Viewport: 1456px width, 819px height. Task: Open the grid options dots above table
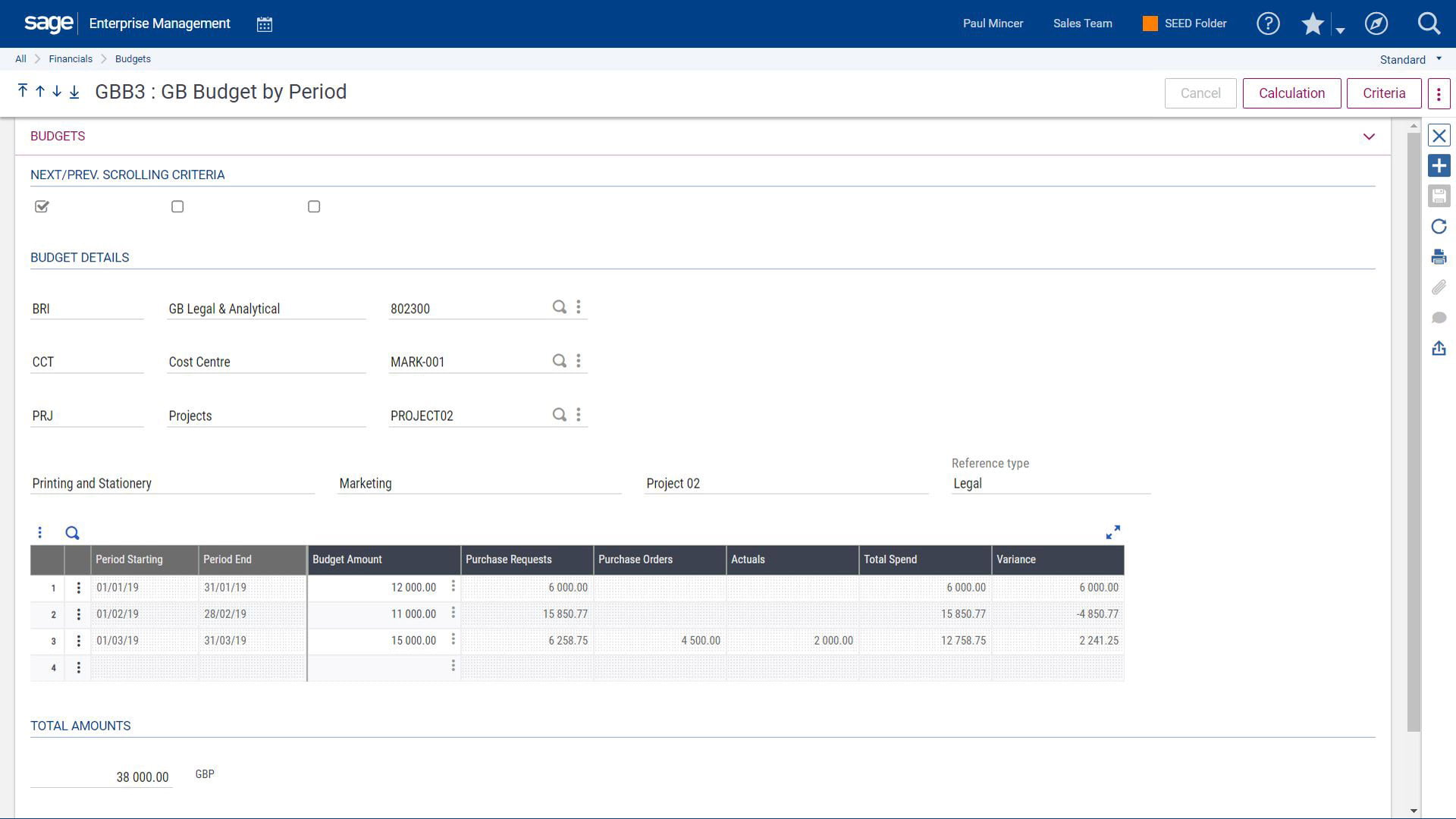[40, 533]
